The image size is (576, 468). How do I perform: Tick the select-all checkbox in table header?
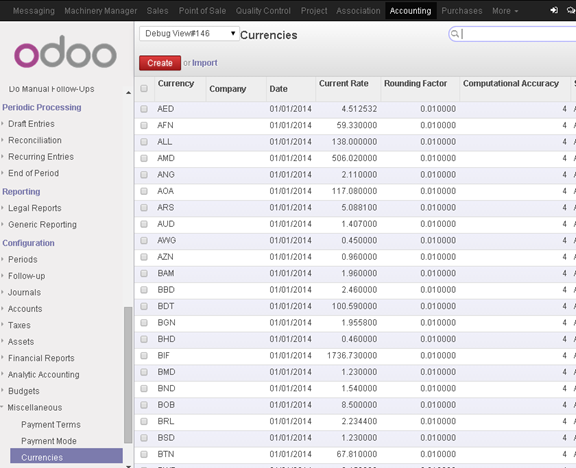pos(144,89)
